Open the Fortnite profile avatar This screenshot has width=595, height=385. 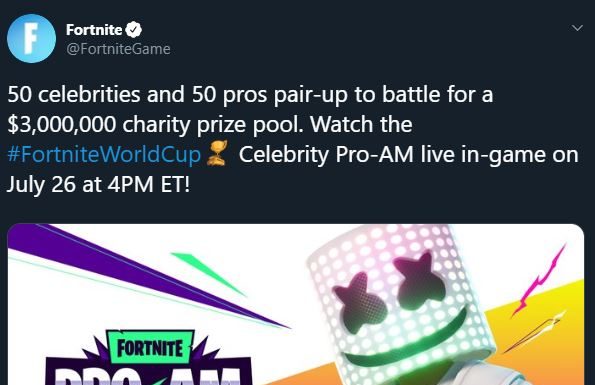click(31, 38)
